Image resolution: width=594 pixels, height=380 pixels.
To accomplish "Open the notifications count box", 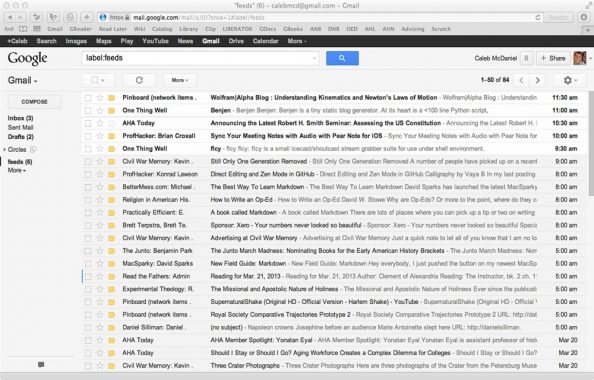I will click(526, 58).
